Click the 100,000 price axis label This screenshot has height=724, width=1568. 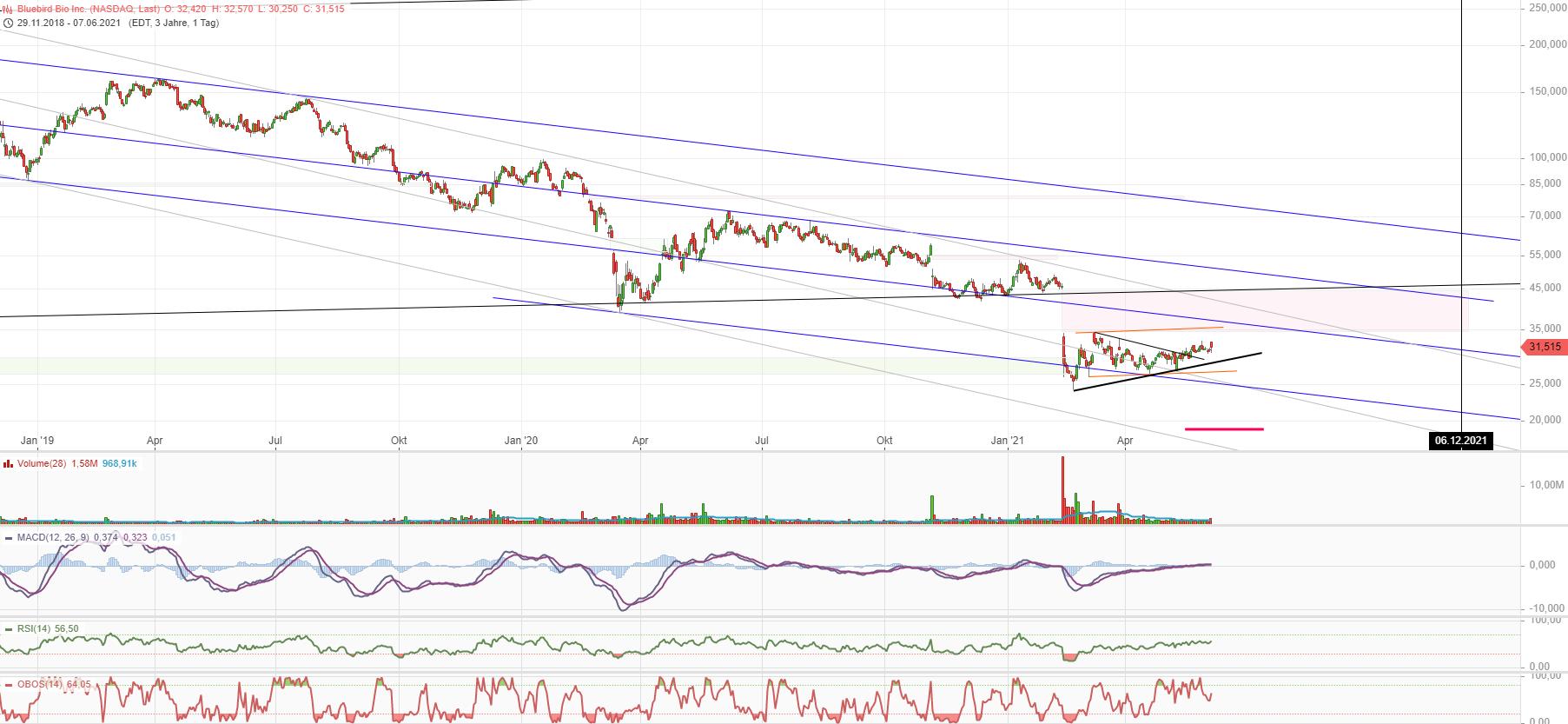coord(1547,157)
